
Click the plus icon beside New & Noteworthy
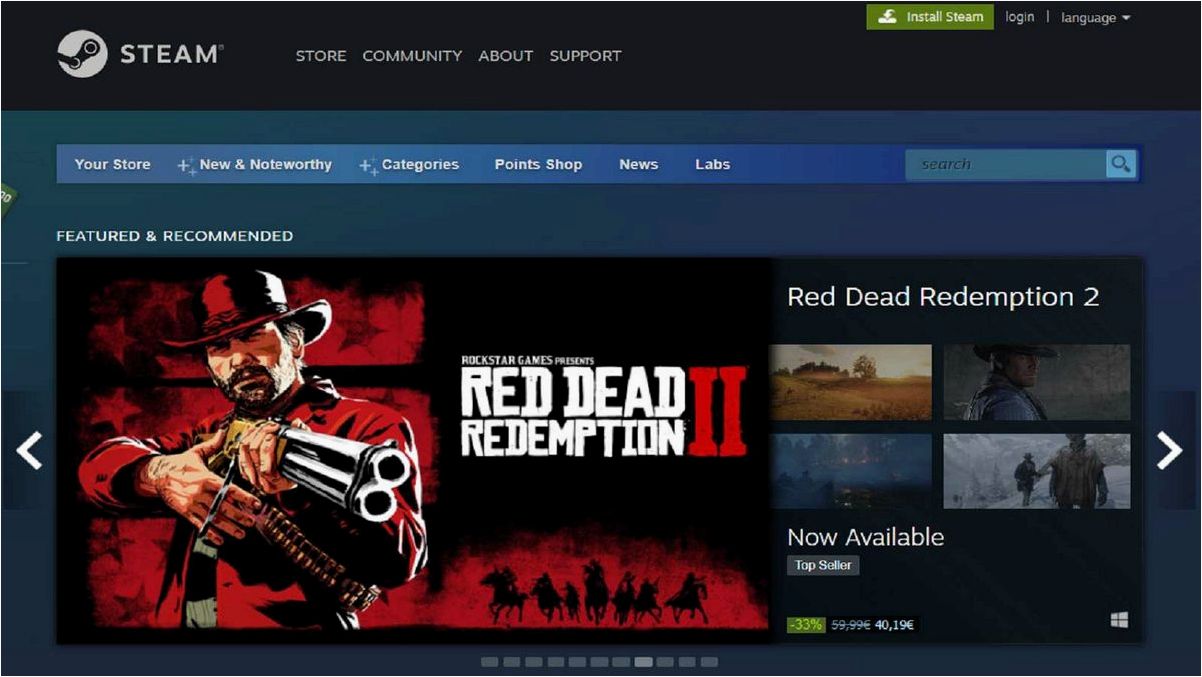click(x=186, y=166)
